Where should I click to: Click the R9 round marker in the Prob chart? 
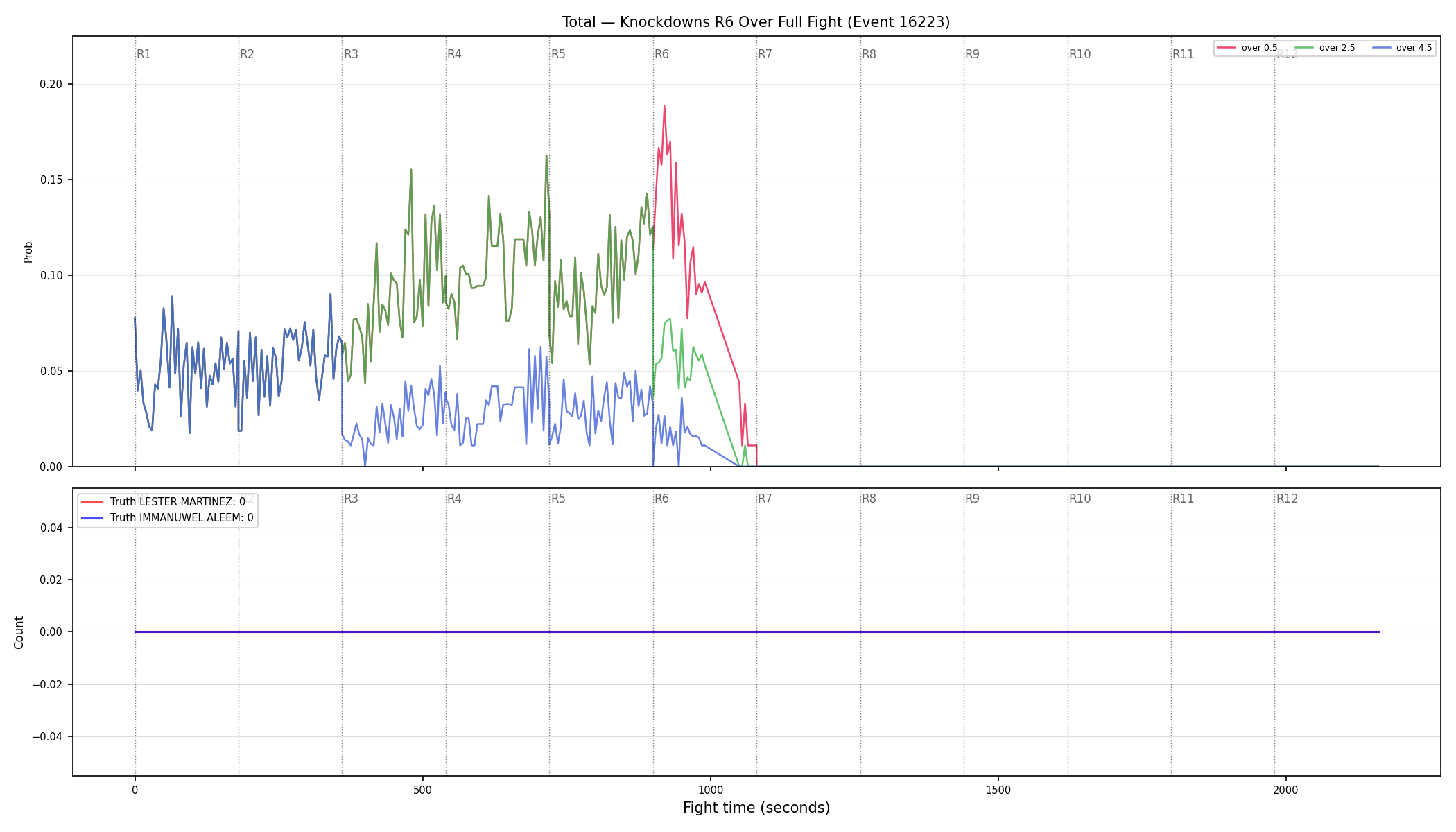pyautogui.click(x=972, y=54)
